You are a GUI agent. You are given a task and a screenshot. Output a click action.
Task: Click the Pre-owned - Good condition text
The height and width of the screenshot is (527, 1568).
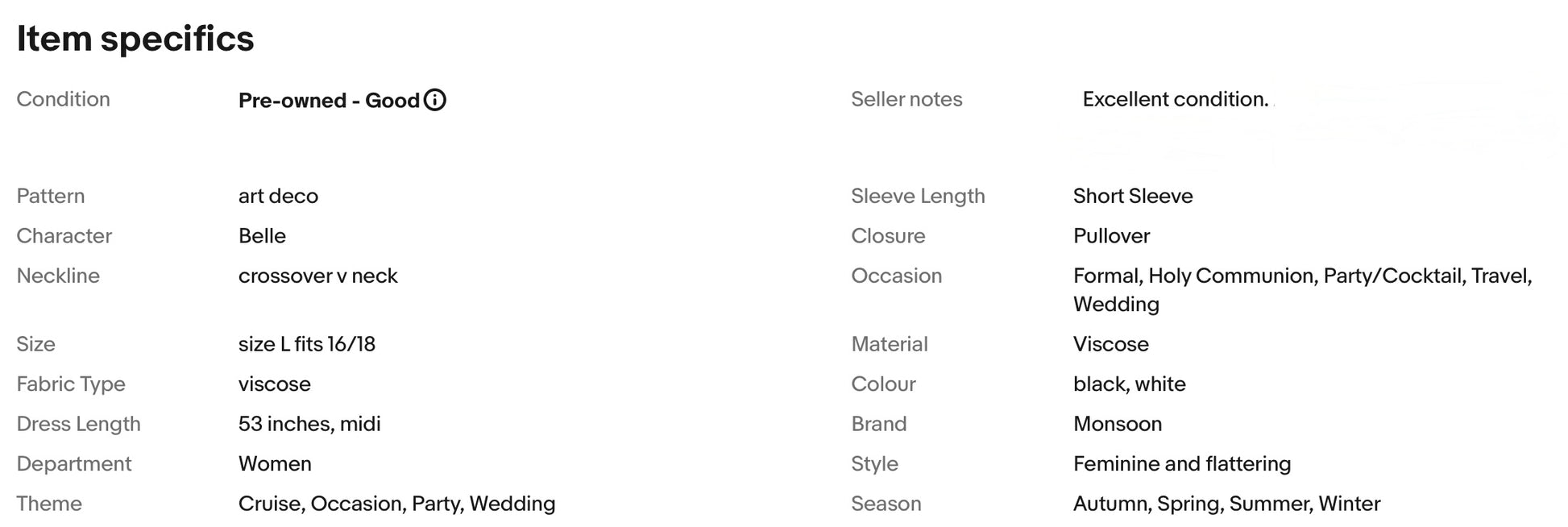(329, 100)
